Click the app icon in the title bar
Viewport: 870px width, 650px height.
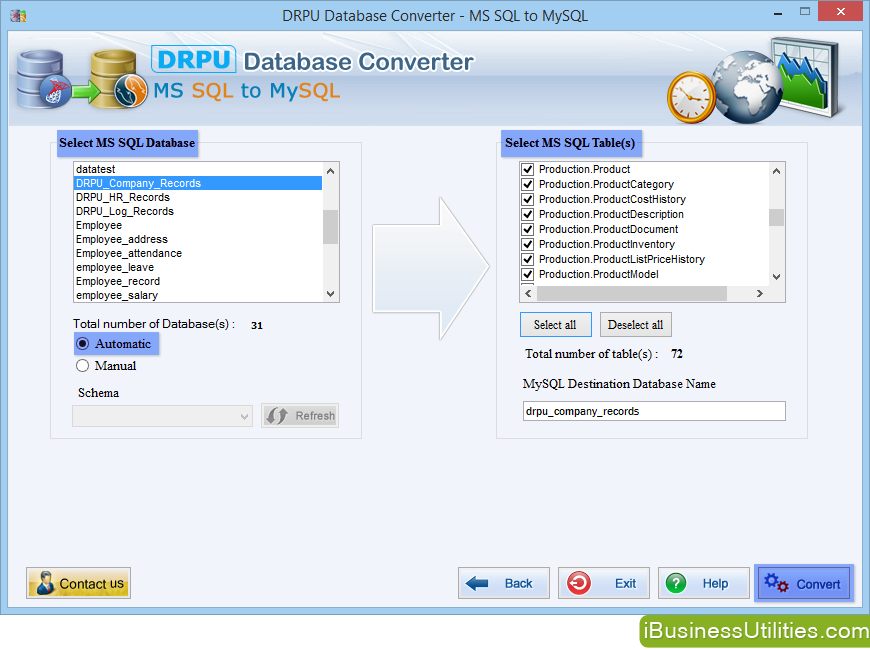pyautogui.click(x=18, y=16)
